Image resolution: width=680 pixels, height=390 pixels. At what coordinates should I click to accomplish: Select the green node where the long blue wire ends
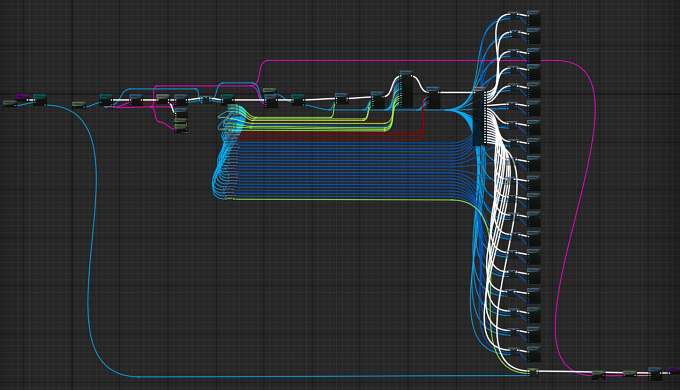coord(533,372)
